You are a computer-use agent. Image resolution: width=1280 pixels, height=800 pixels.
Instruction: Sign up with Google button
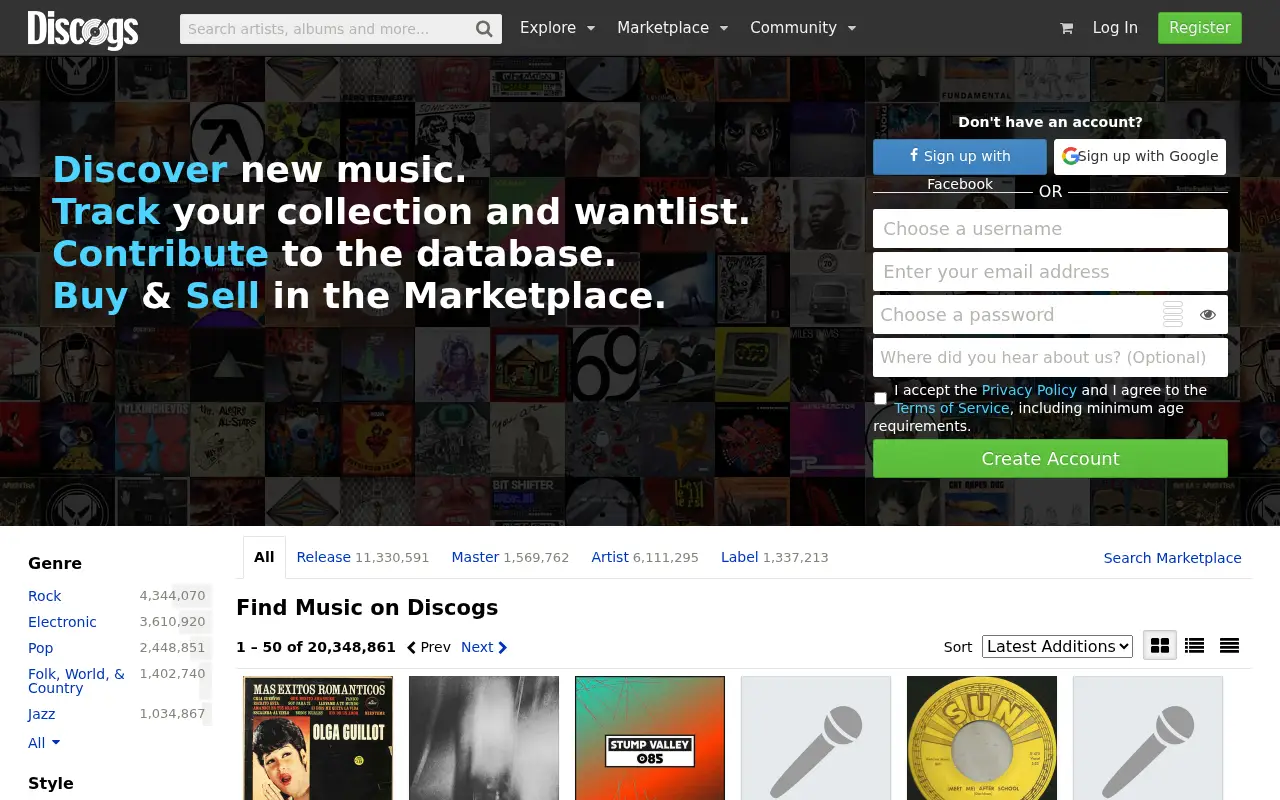pyautogui.click(x=1140, y=157)
